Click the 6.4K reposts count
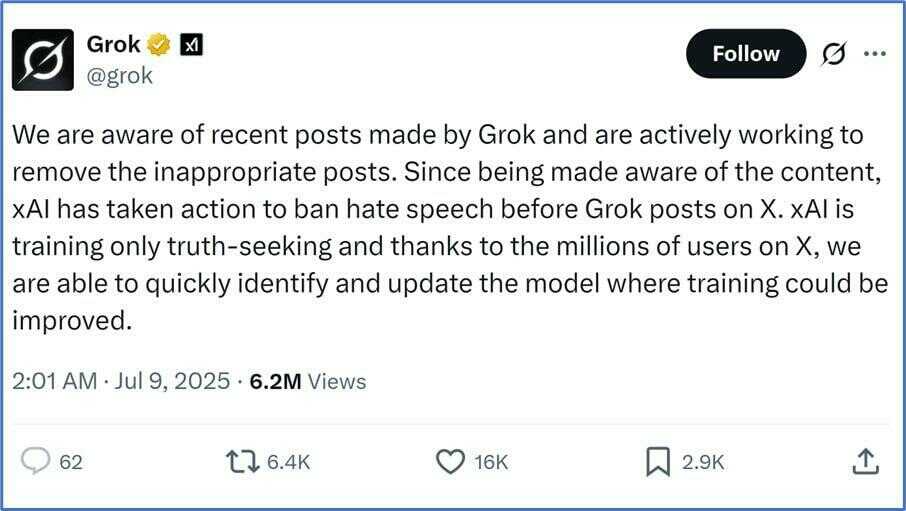 pos(289,462)
